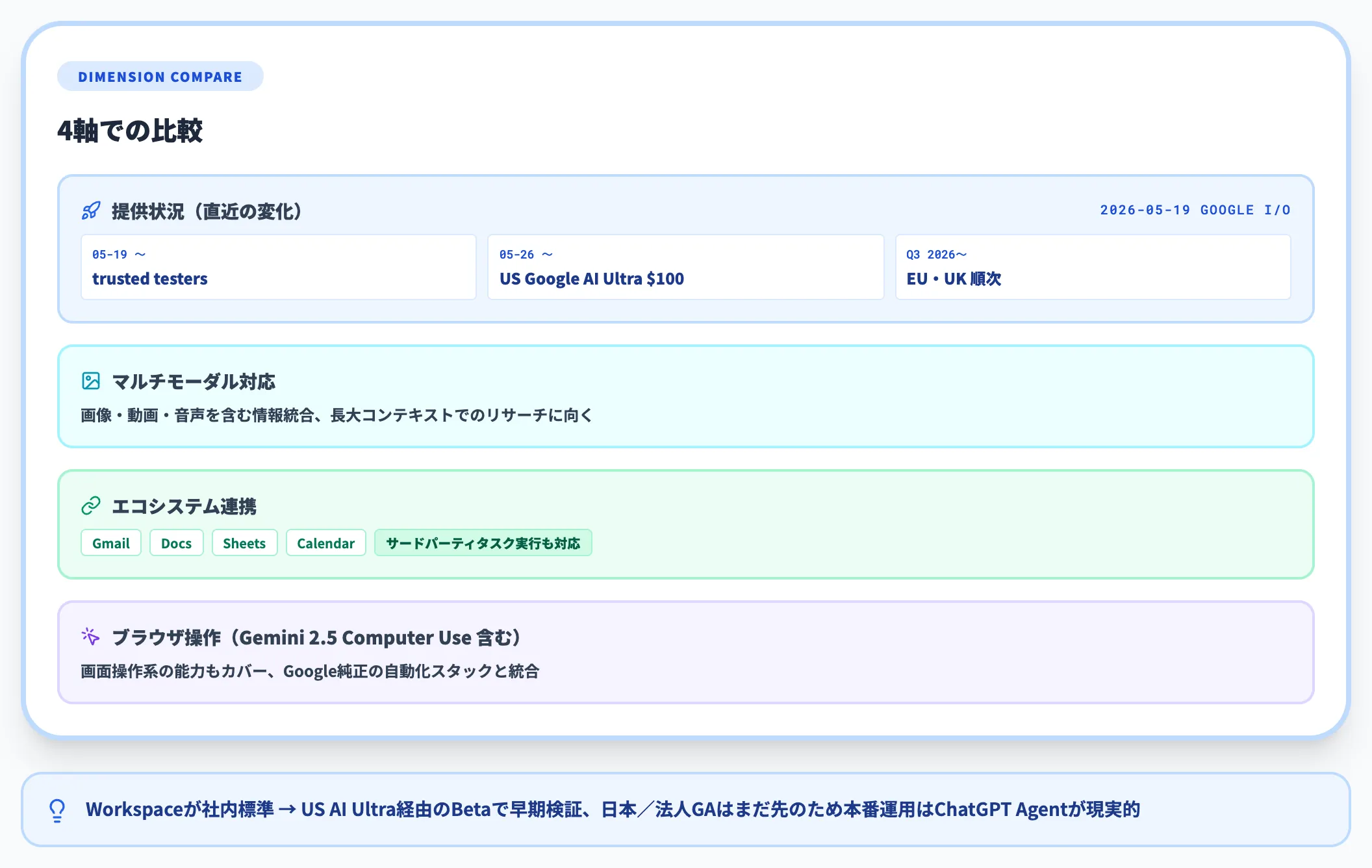
Task: Open the trusted testers card
Action: (279, 267)
